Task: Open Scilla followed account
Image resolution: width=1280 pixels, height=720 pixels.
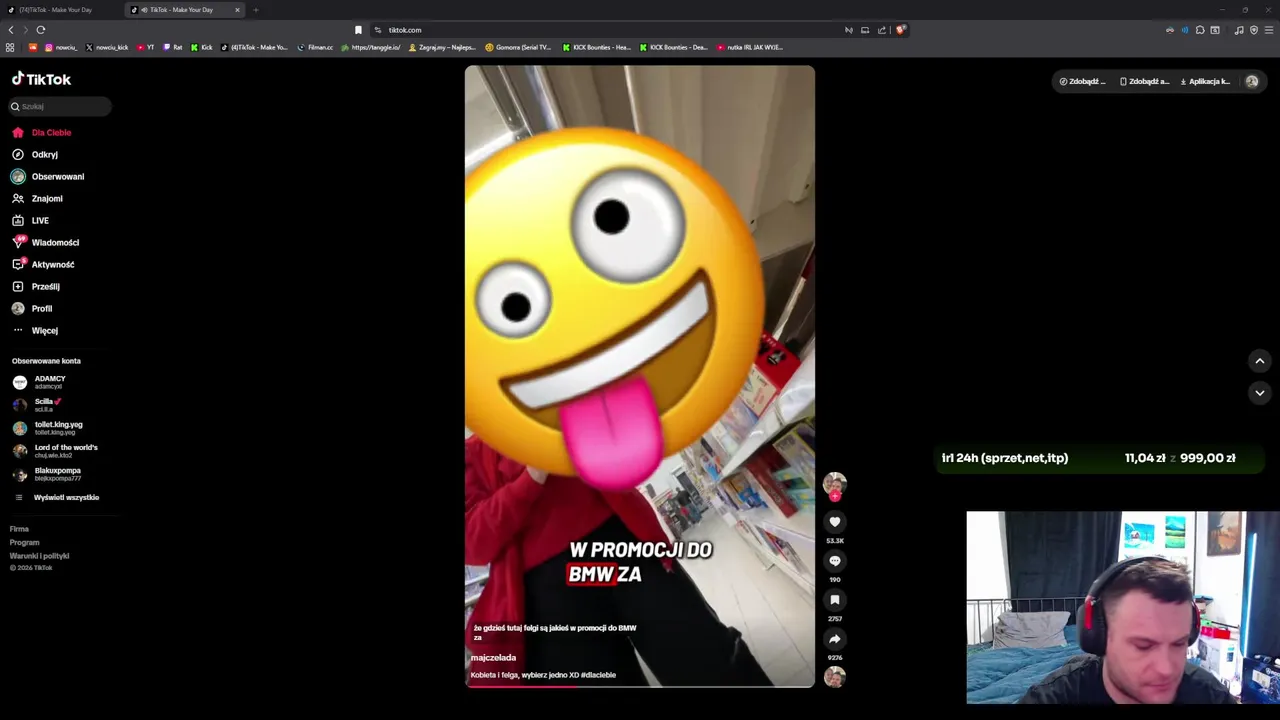Action: coord(37,404)
